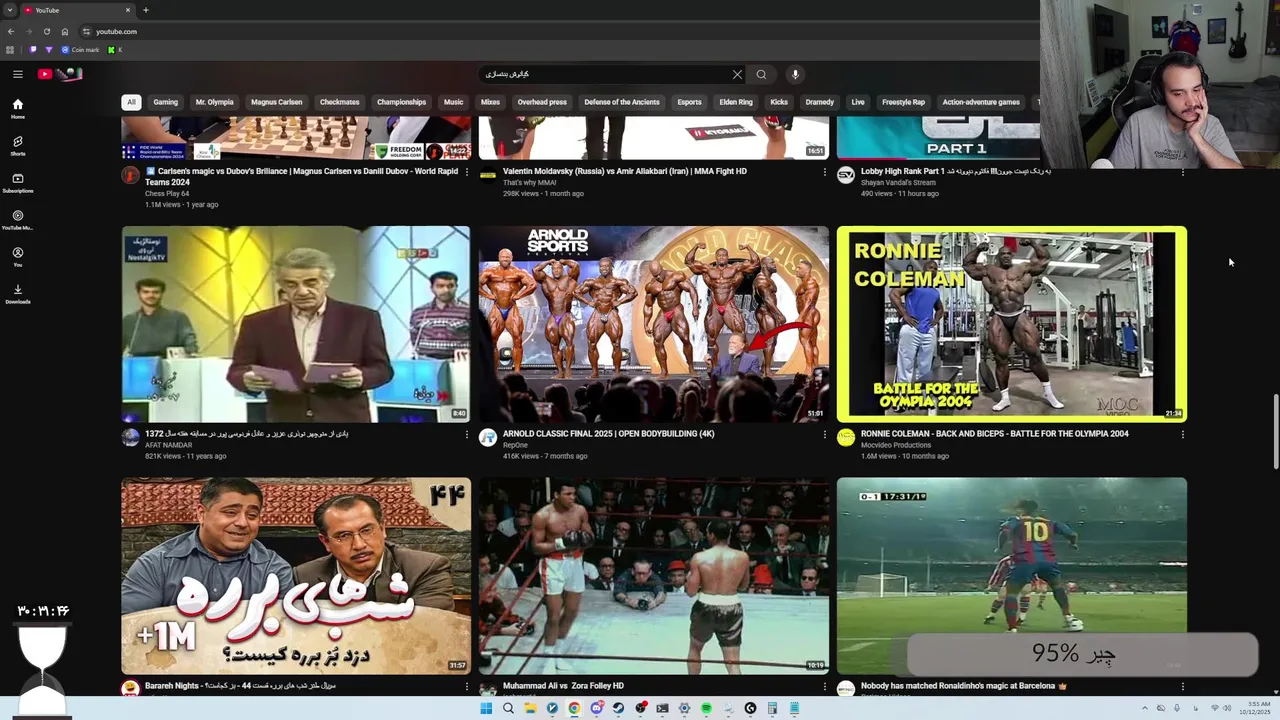Select the Overhead press filter chip

542,102
